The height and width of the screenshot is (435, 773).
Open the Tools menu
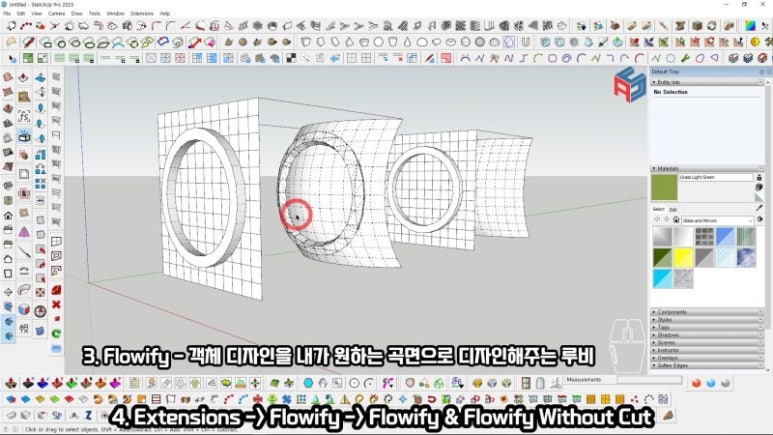click(95, 13)
